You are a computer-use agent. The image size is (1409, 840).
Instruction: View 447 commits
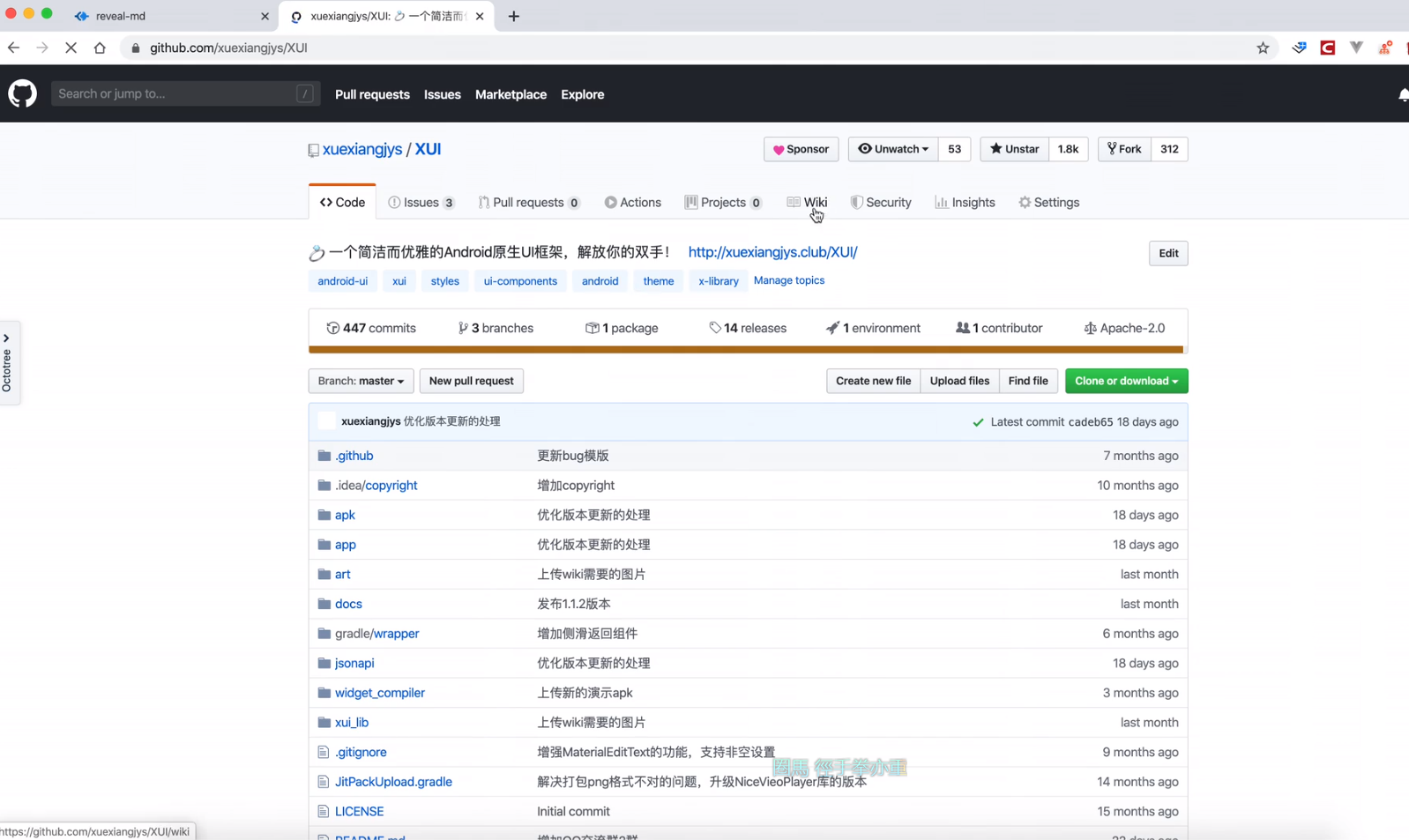click(371, 328)
